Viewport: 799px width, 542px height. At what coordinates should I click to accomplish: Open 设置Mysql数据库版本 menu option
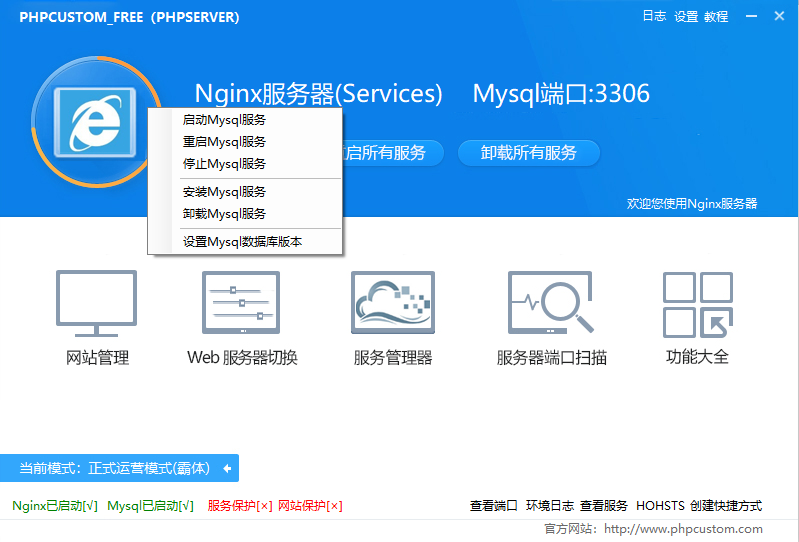pyautogui.click(x=243, y=241)
